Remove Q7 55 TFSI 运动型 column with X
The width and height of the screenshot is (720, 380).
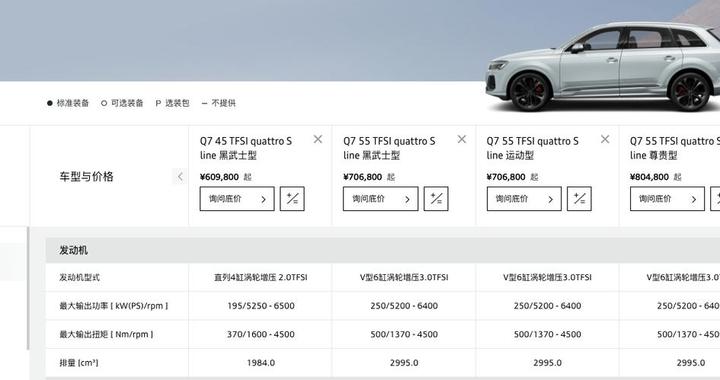[x=605, y=139]
